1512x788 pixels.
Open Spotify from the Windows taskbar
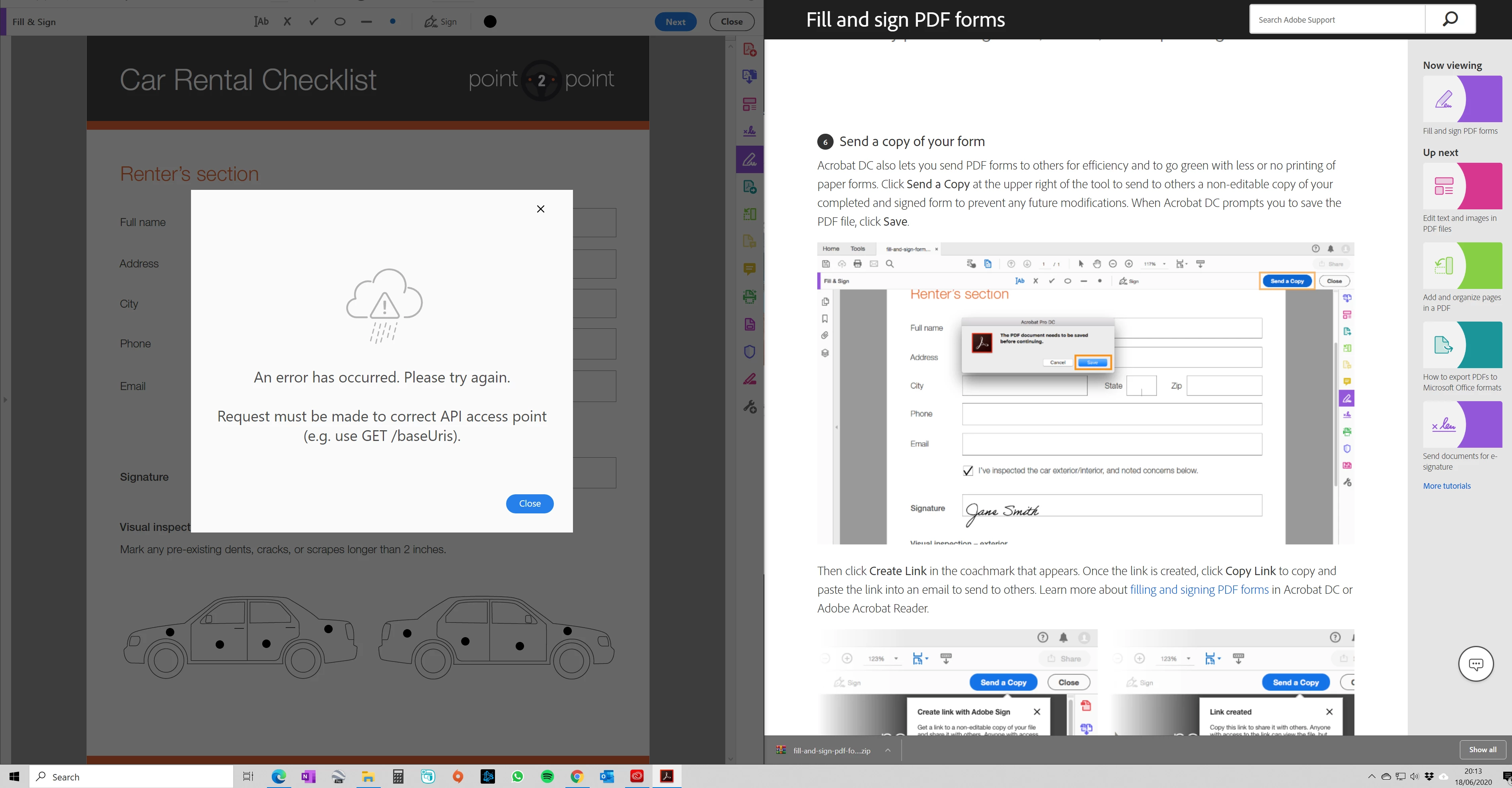pyautogui.click(x=547, y=777)
